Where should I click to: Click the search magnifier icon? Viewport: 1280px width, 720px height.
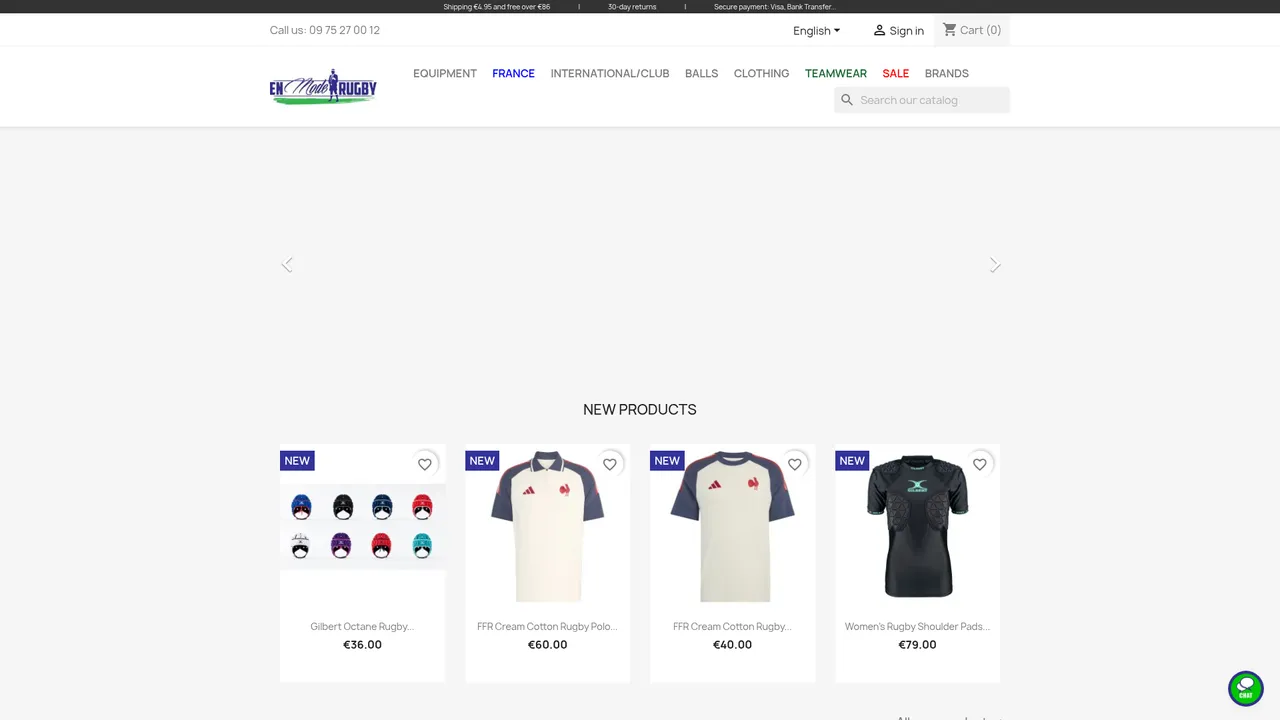(x=847, y=100)
